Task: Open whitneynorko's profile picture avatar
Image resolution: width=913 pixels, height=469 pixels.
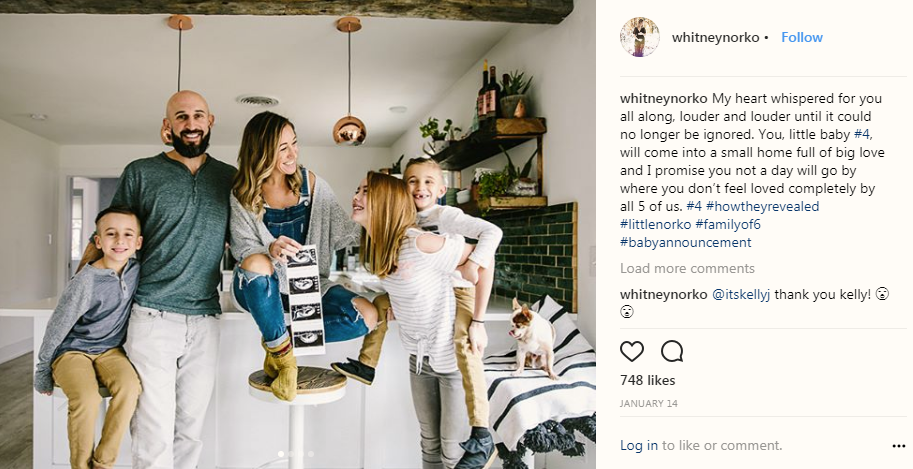Action: tap(639, 37)
